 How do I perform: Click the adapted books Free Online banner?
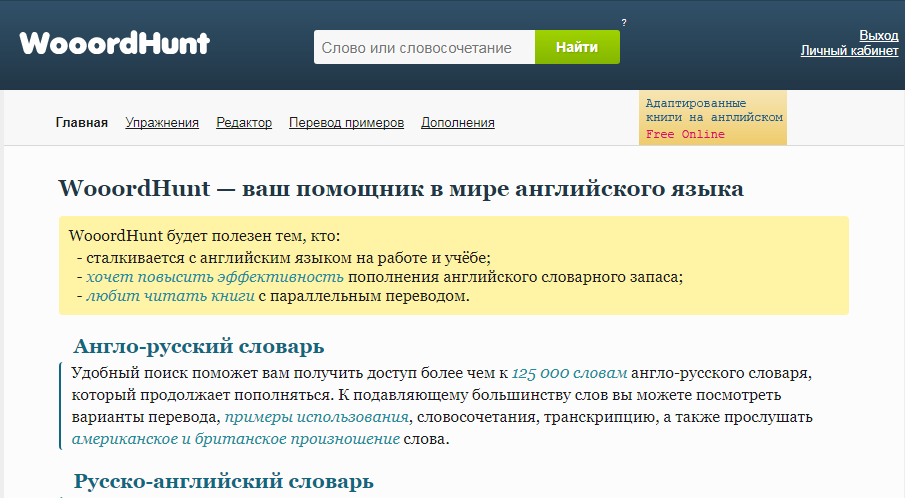pos(713,118)
